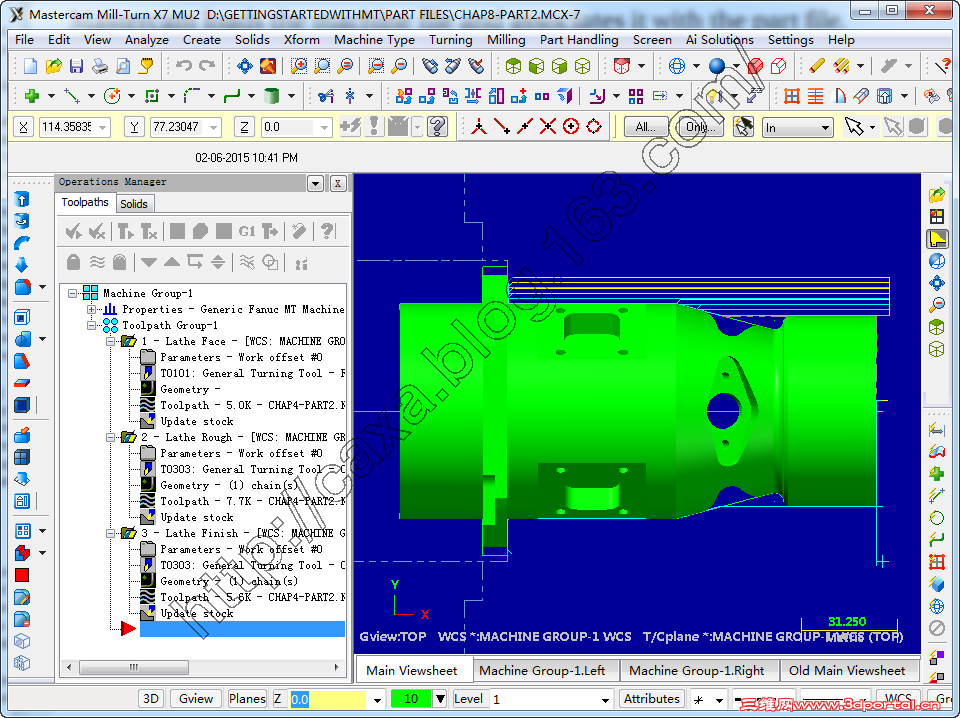
Task: Click the select all operations checkmark icon
Action: 74,231
